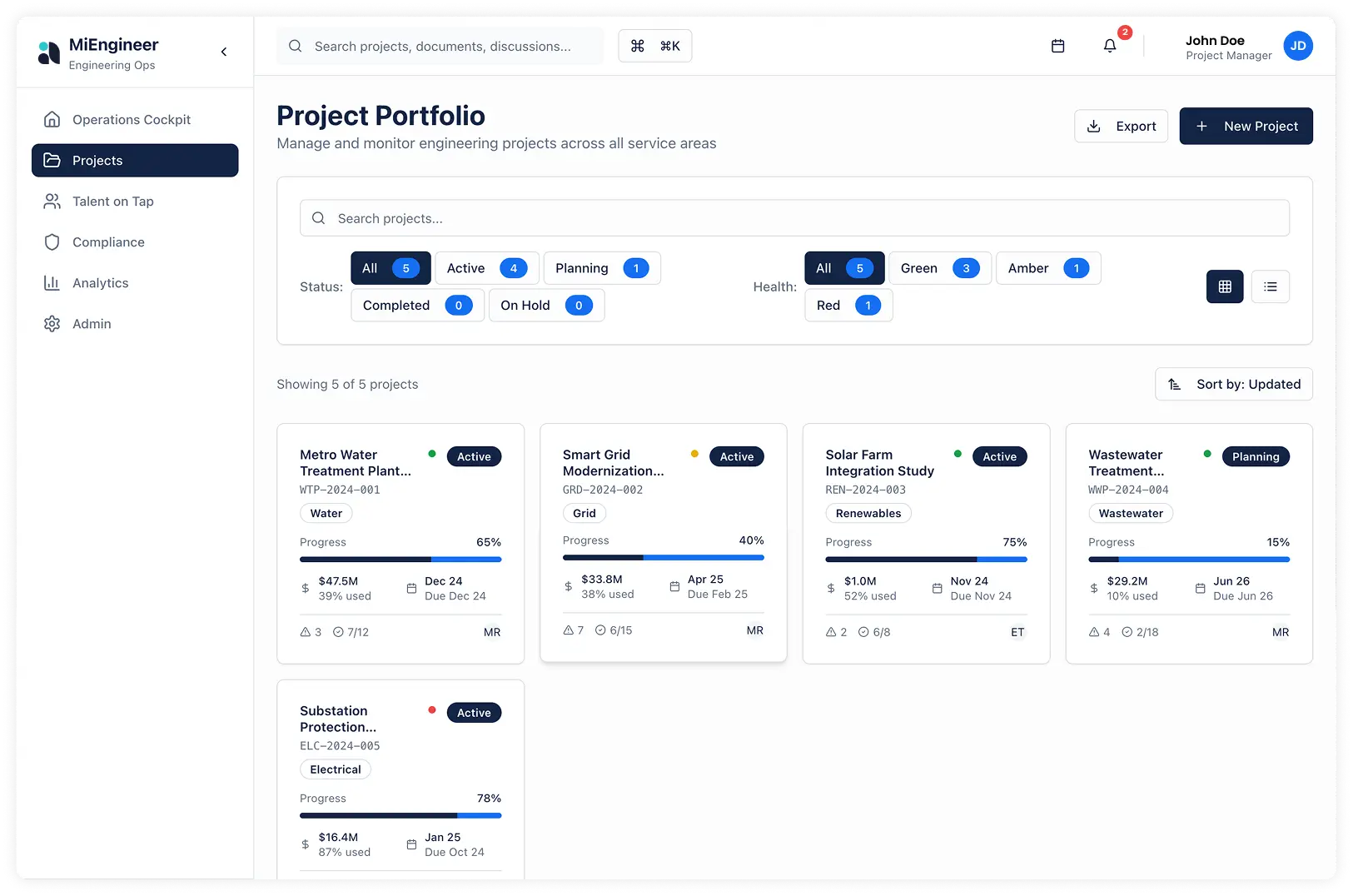1353x896 pixels.
Task: Switch to list view layout
Action: (1270, 286)
